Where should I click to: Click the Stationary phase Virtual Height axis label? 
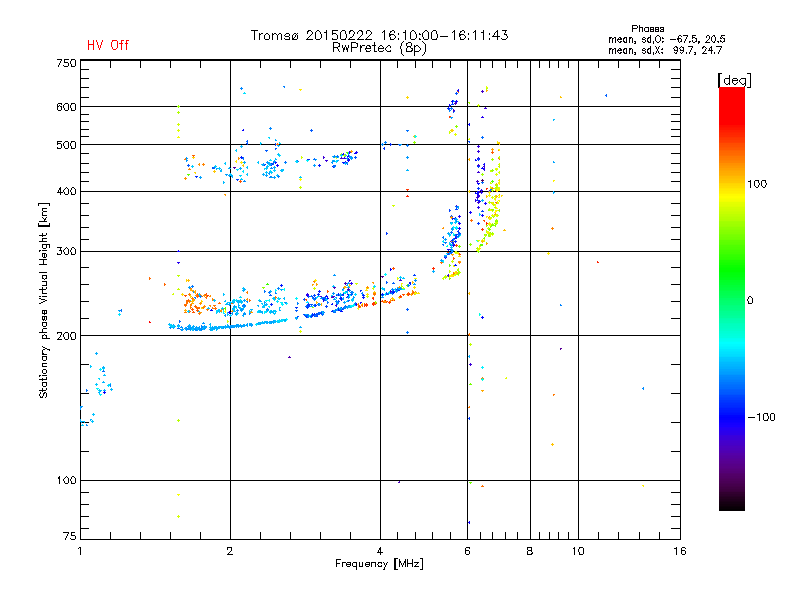click(x=43, y=300)
